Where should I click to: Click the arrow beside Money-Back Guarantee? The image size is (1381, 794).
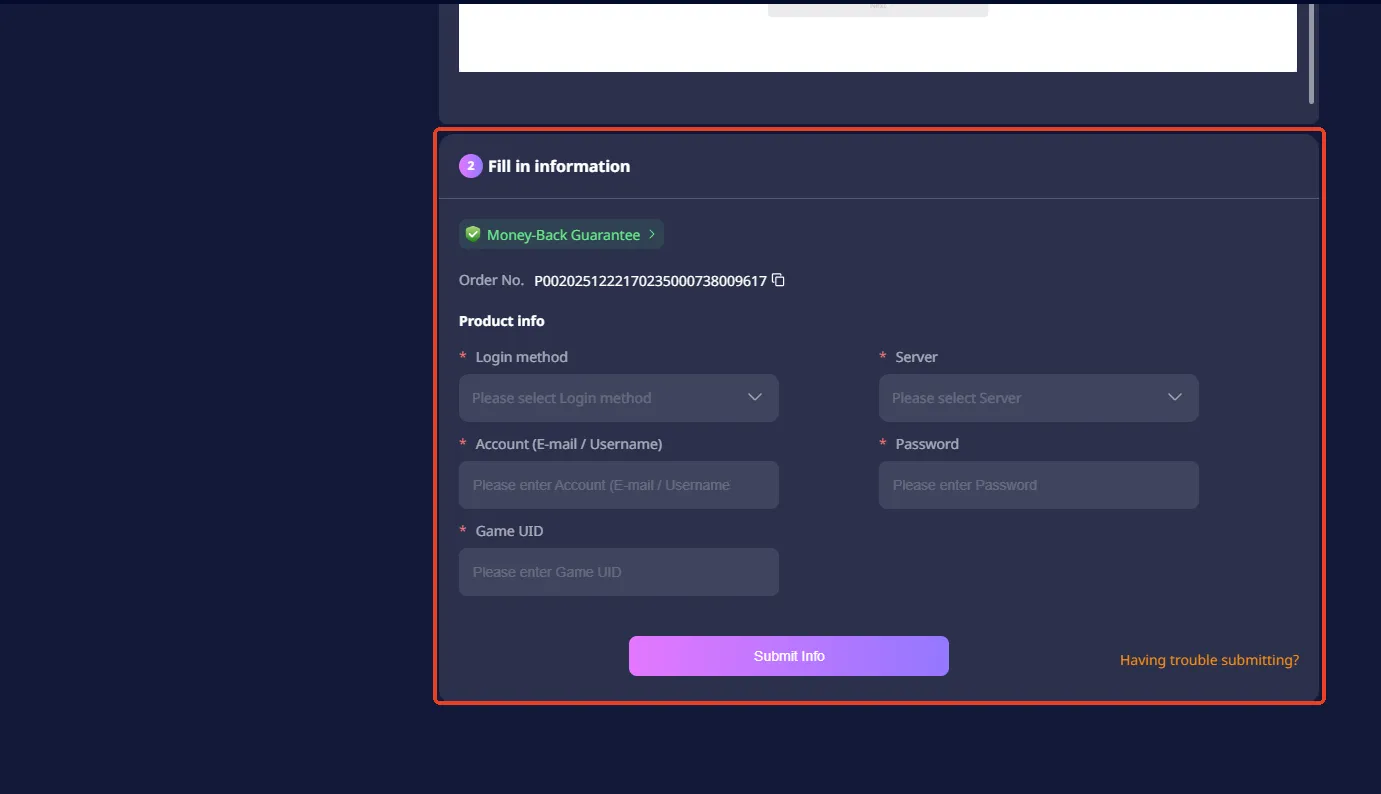(x=652, y=235)
